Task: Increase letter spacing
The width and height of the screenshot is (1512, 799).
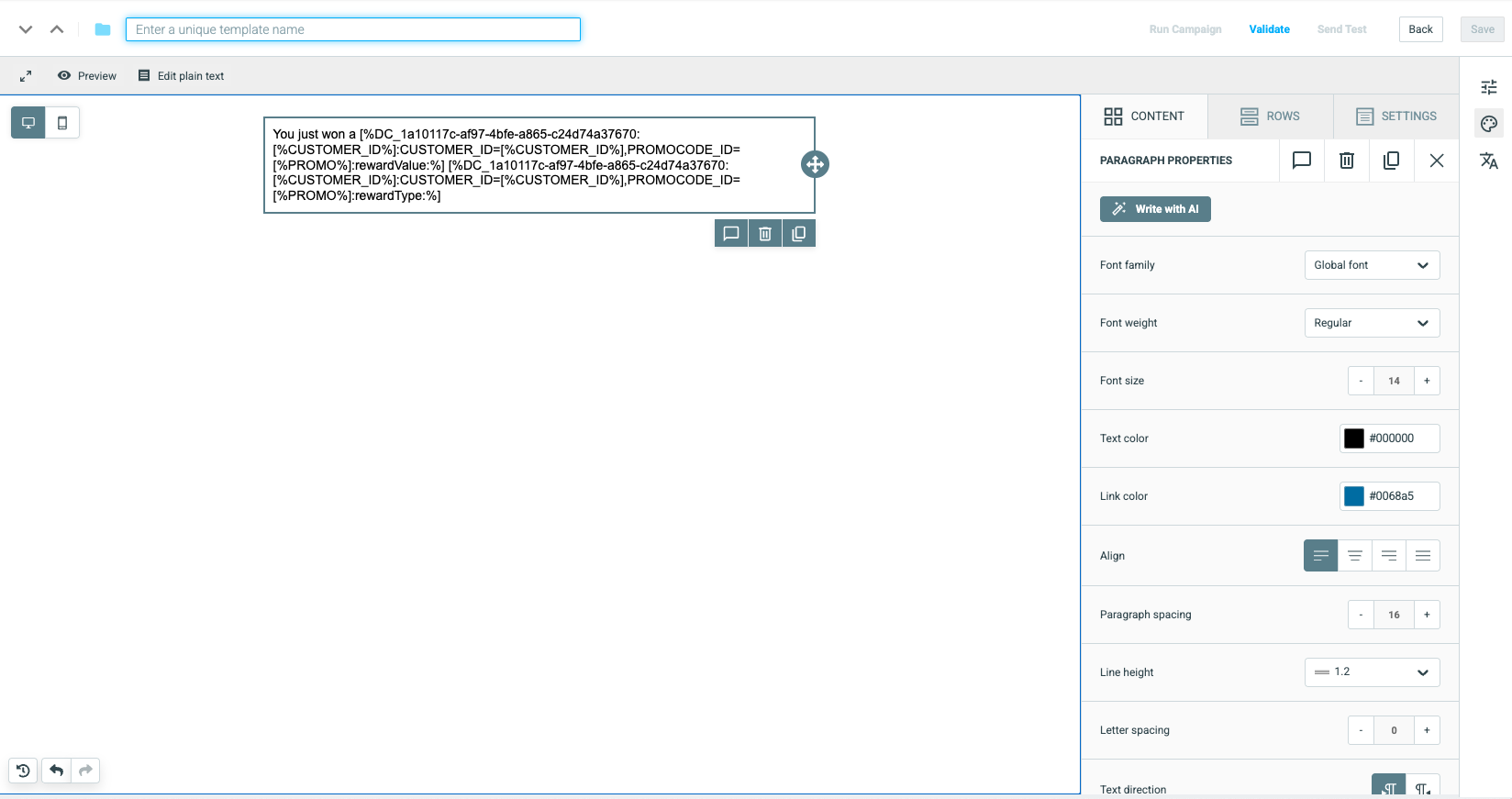Action: (x=1427, y=730)
